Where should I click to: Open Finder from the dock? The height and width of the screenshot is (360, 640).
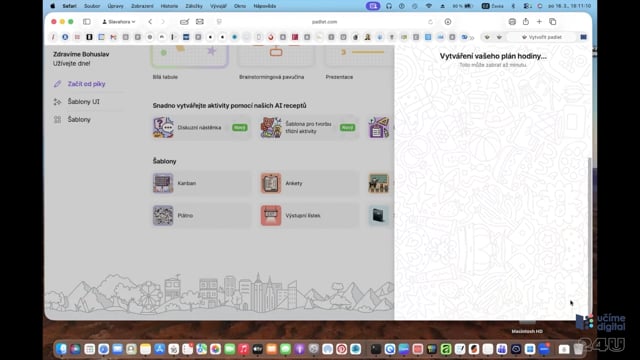61,349
